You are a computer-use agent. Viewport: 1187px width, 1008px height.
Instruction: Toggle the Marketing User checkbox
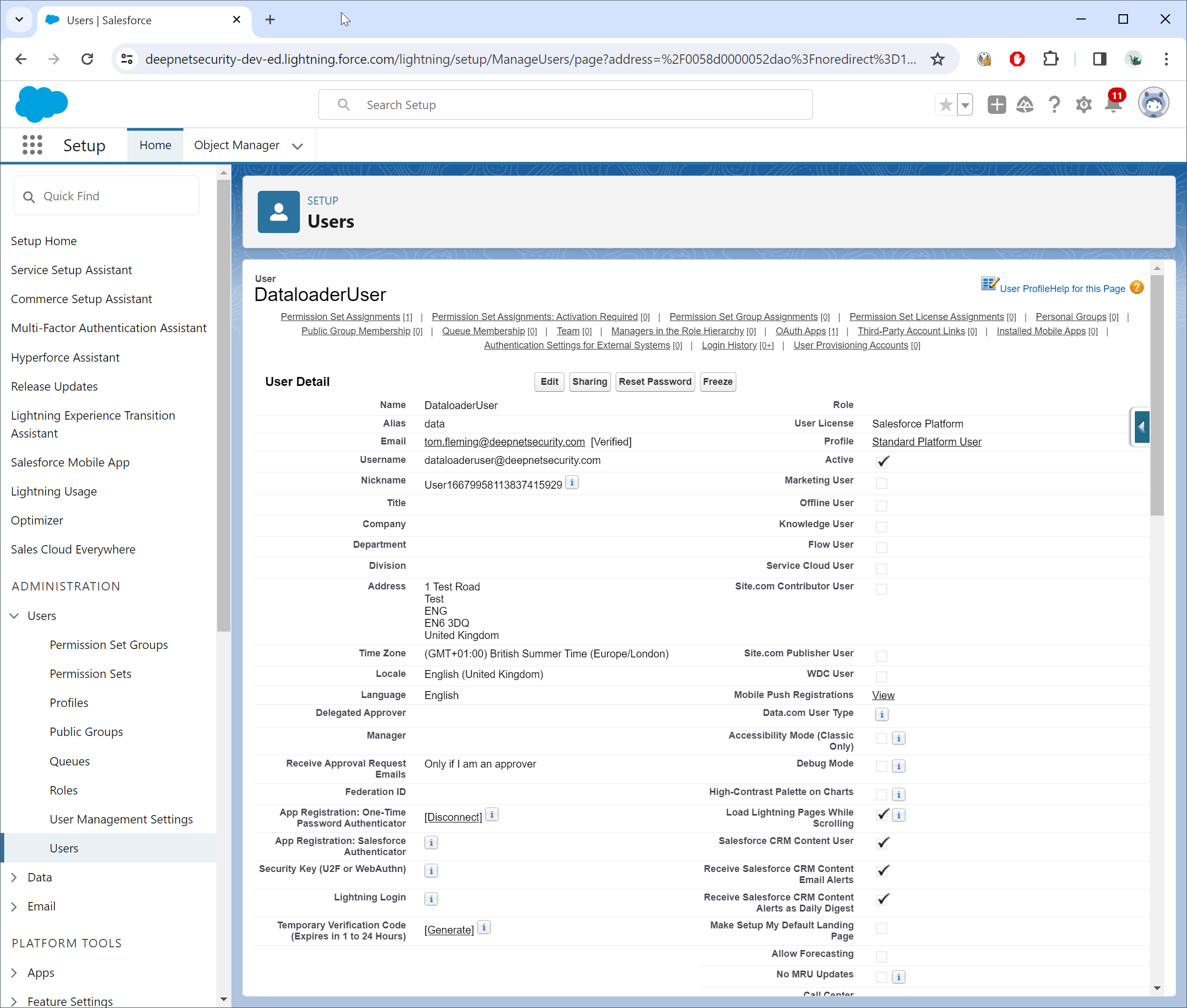pyautogui.click(x=881, y=483)
